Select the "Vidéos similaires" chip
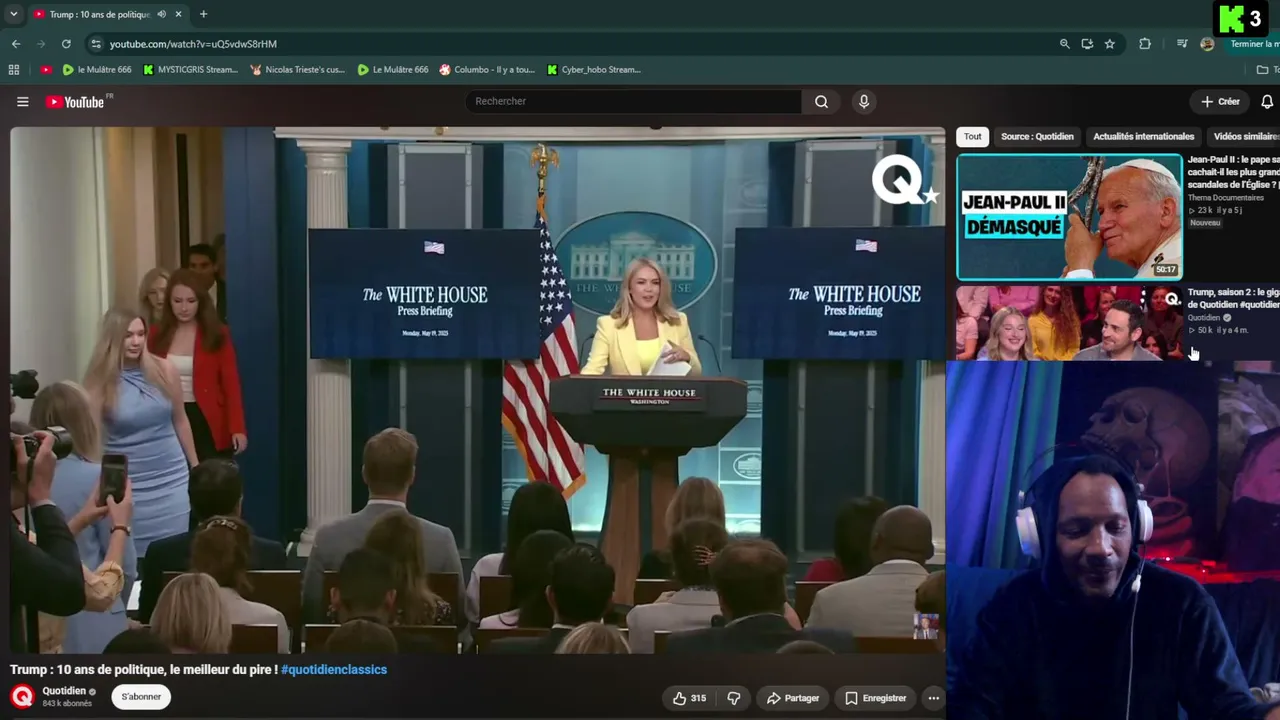 click(1245, 137)
